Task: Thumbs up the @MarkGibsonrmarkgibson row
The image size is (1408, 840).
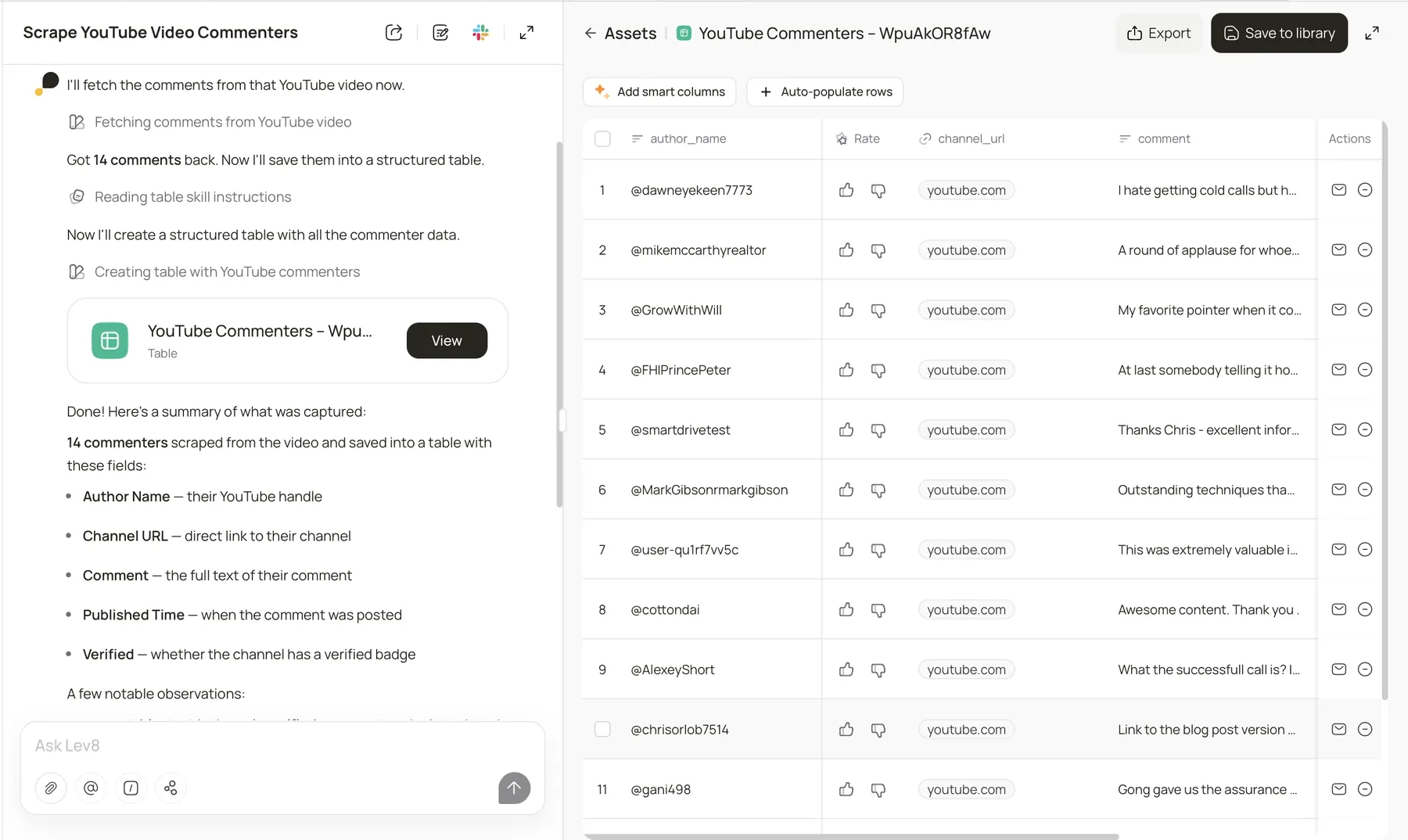Action: [846, 490]
